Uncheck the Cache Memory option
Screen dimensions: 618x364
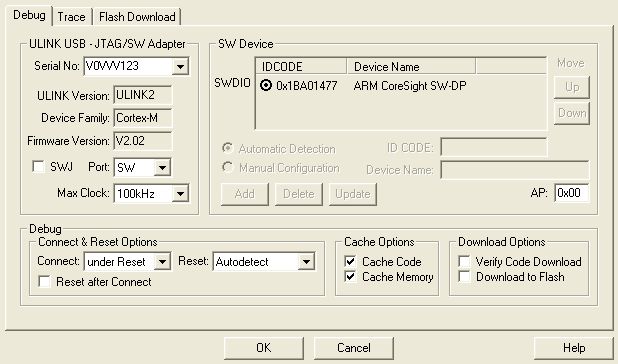pos(350,277)
